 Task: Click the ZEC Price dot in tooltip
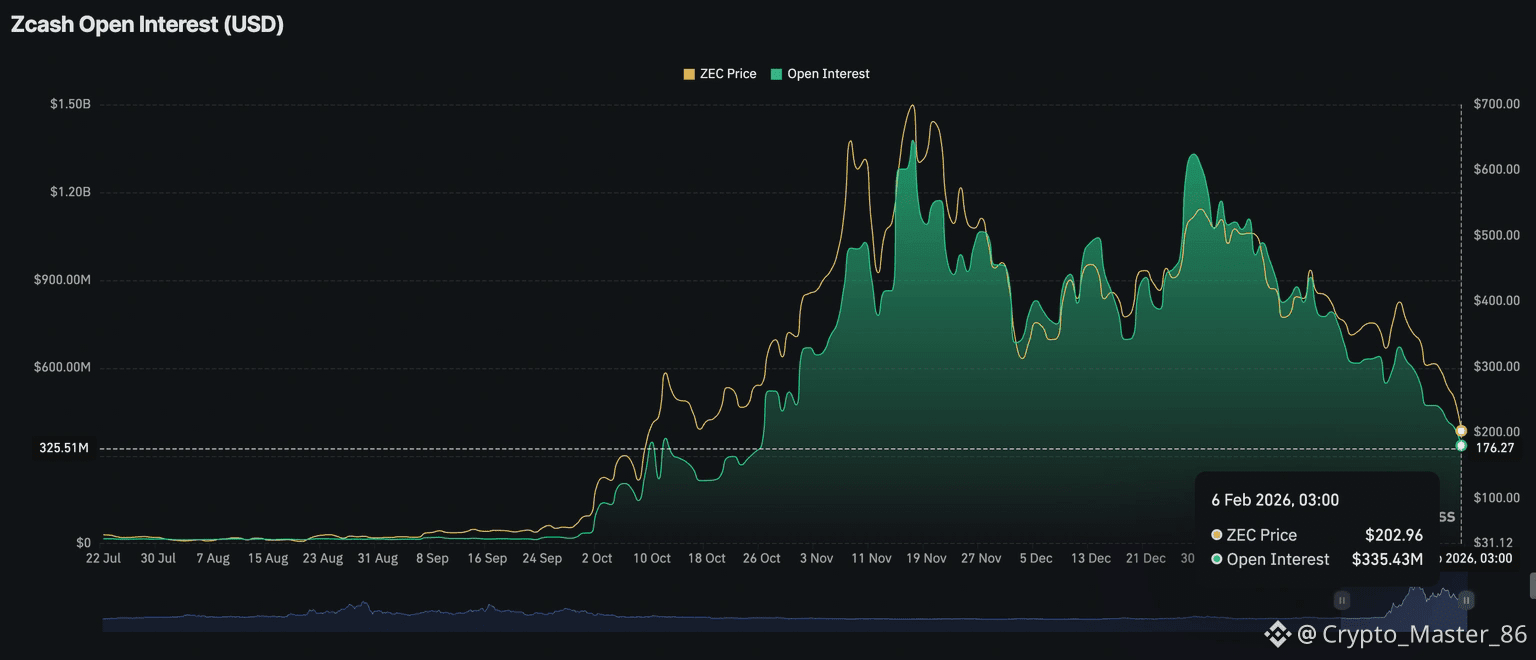(1216, 535)
